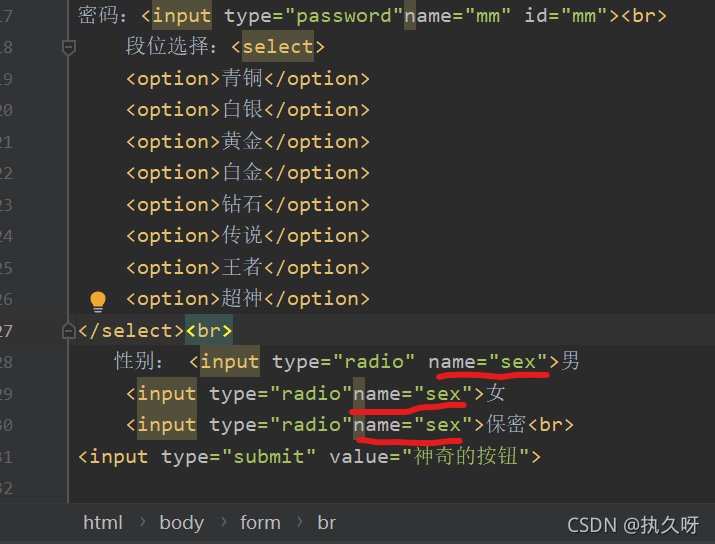Click the radio input line ending with 保密
This screenshot has height=544, width=715.
click(350, 425)
